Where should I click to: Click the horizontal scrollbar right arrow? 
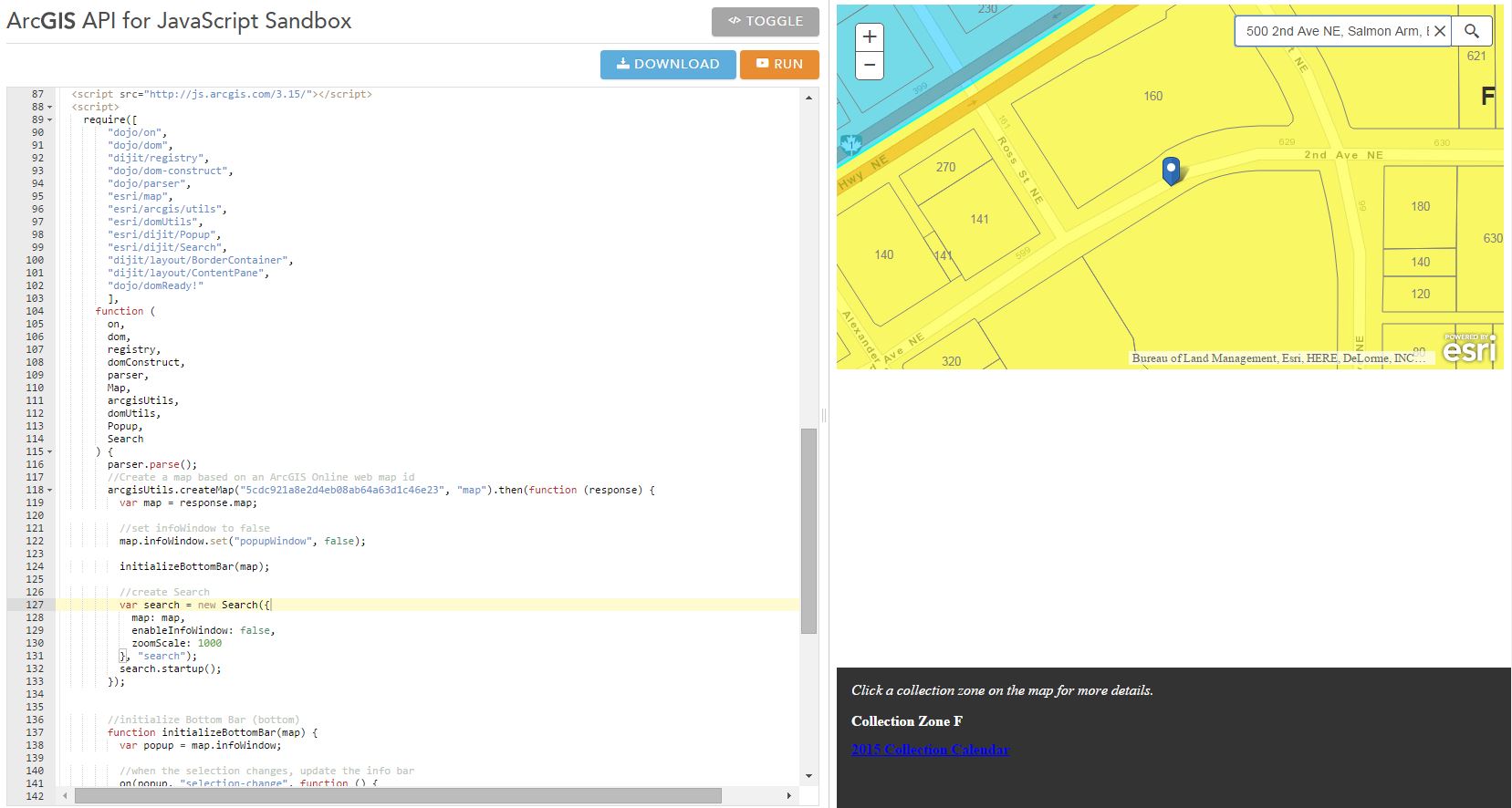click(x=789, y=796)
